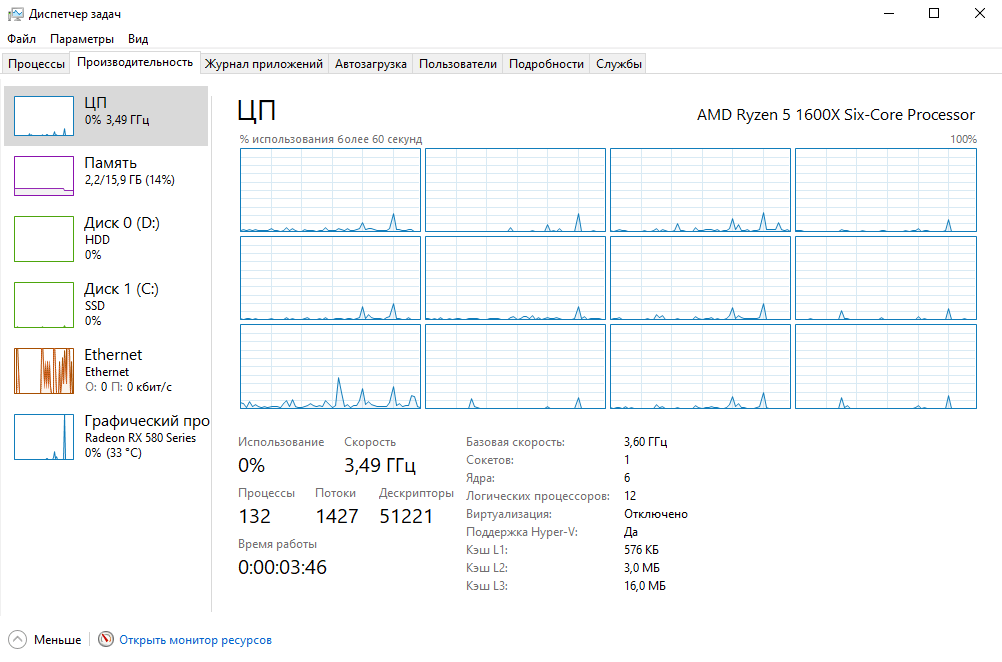This screenshot has width=1002, height=662.
Task: Click Открыть монитор ресурсов link
Action: coord(196,640)
